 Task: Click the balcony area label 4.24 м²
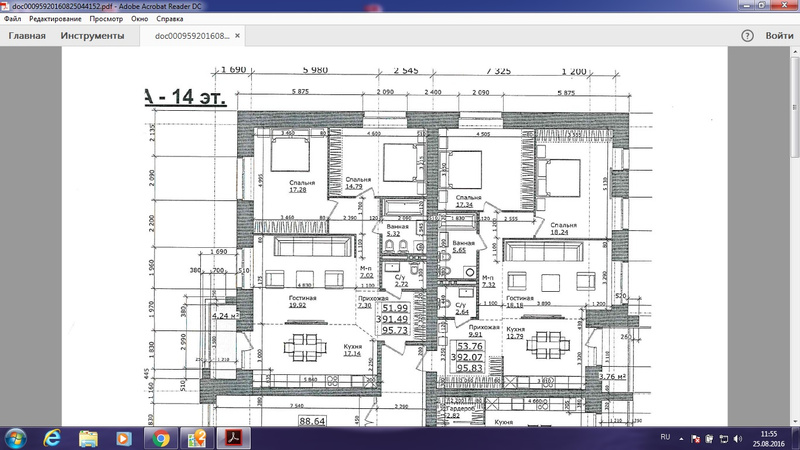(x=225, y=316)
